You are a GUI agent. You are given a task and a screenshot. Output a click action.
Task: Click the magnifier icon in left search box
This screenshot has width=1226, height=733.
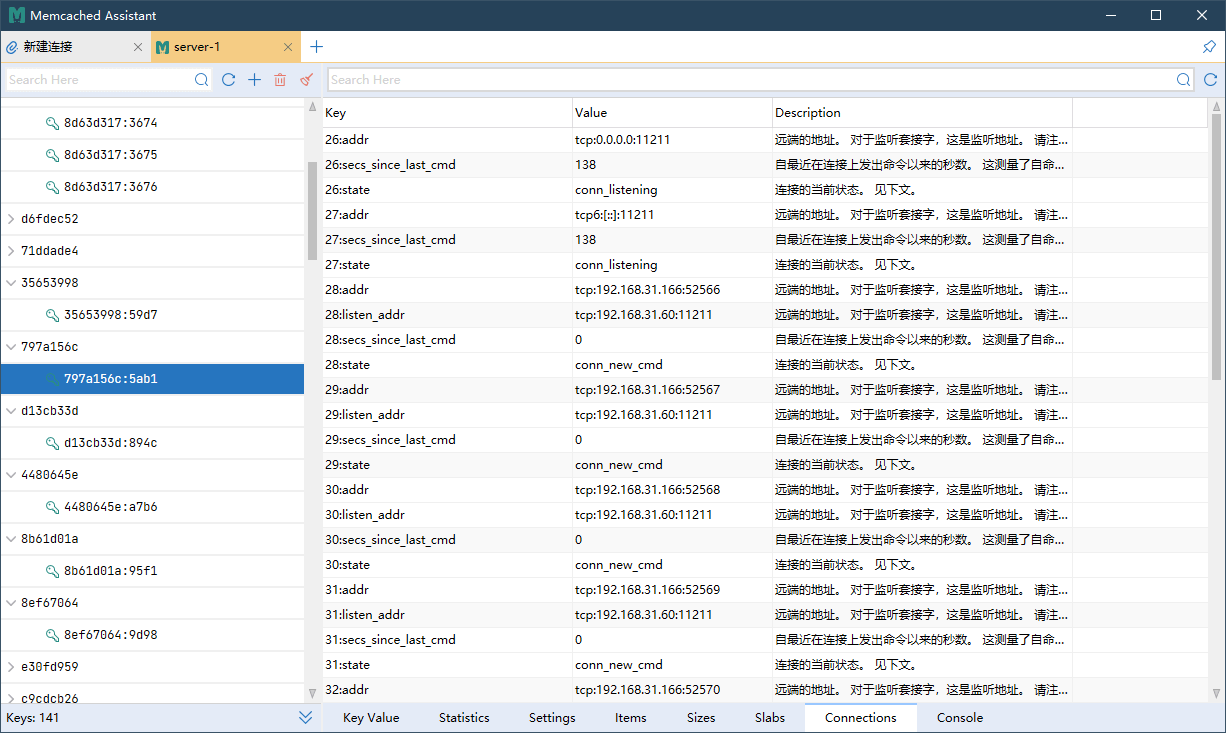coord(202,80)
